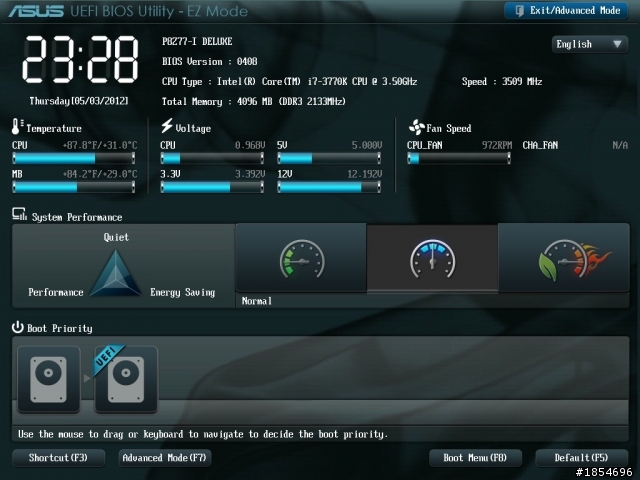Click the CPU voltage bar
The height and width of the screenshot is (480, 640).
(212, 158)
